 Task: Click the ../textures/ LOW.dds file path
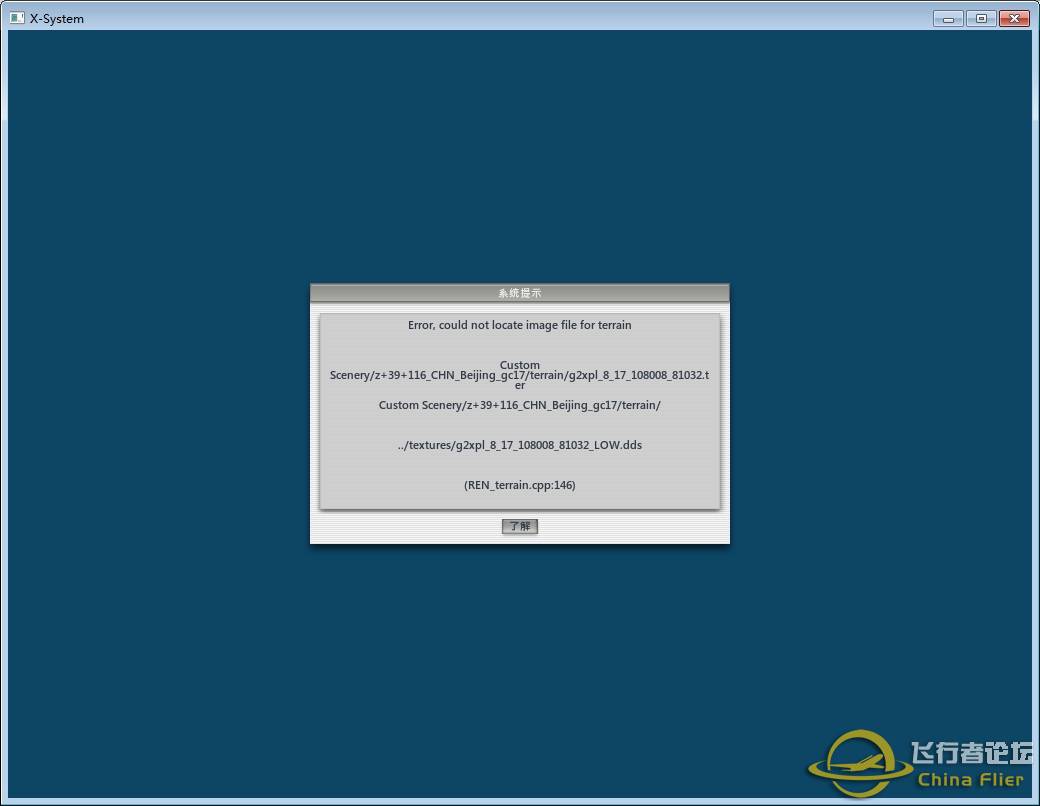[x=519, y=445]
